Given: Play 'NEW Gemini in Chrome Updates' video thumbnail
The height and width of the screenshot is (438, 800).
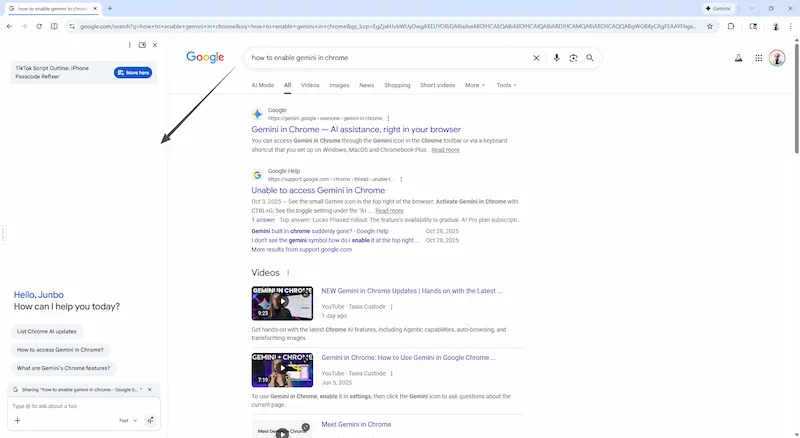Looking at the screenshot, I should tap(282, 303).
